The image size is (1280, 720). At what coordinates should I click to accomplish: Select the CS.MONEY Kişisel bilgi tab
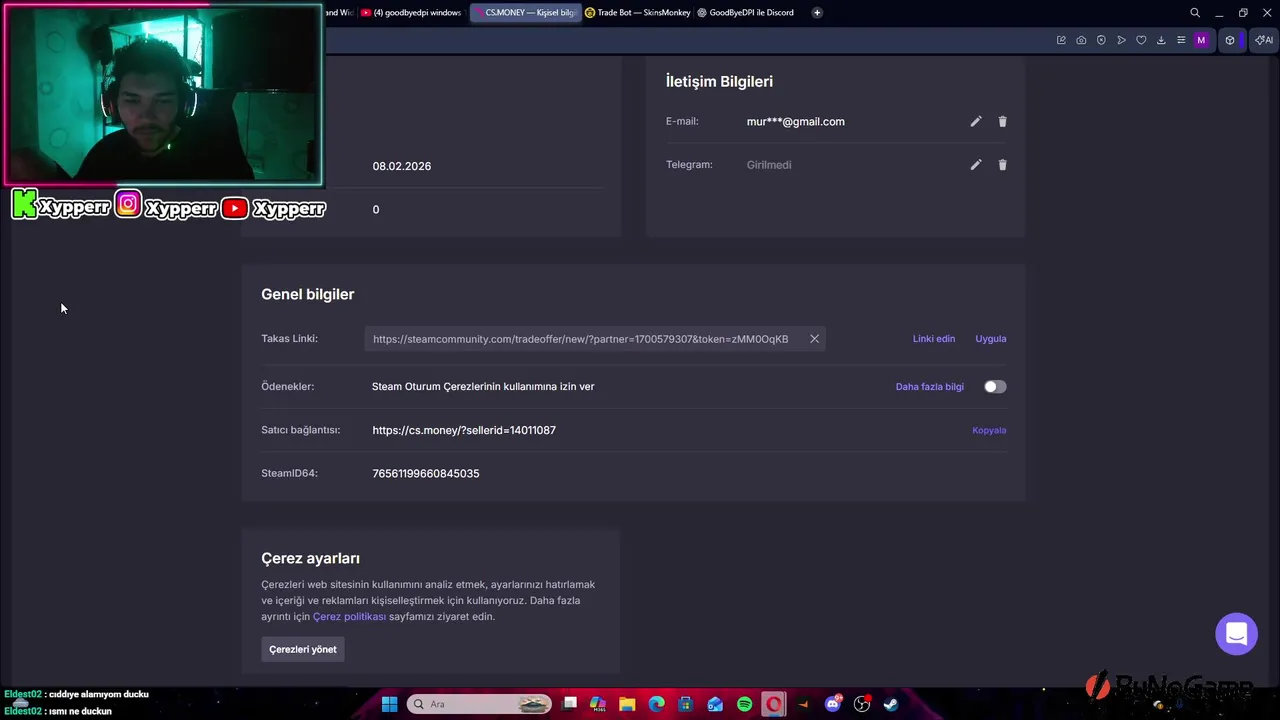pos(525,13)
